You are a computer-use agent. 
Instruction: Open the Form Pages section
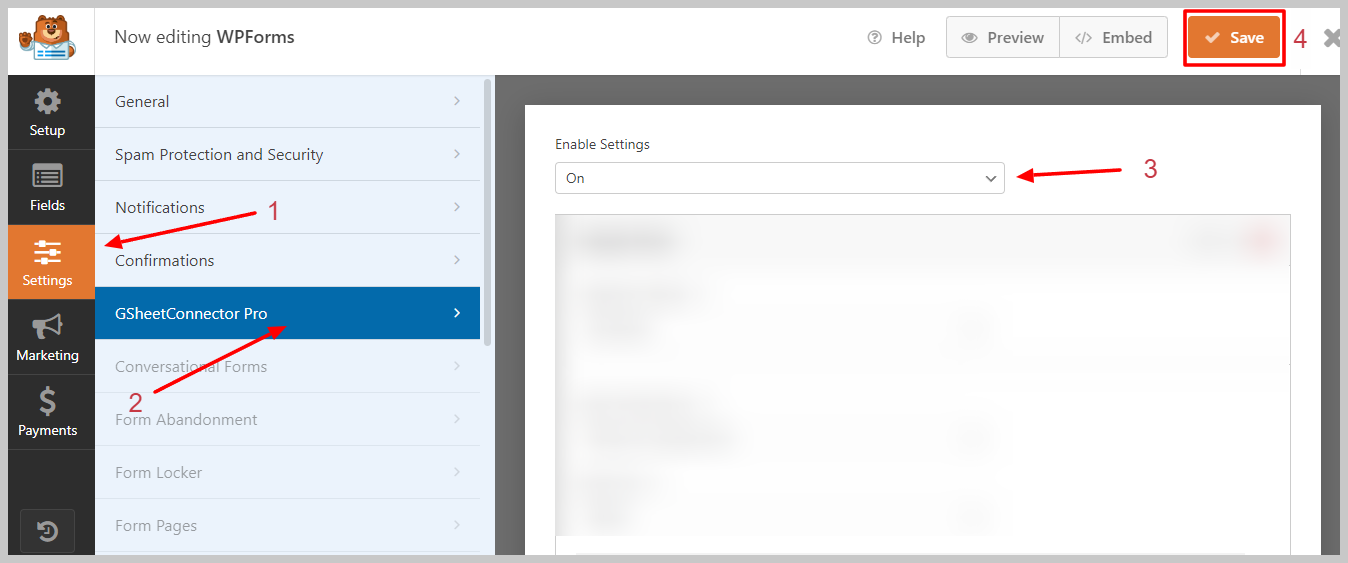287,525
